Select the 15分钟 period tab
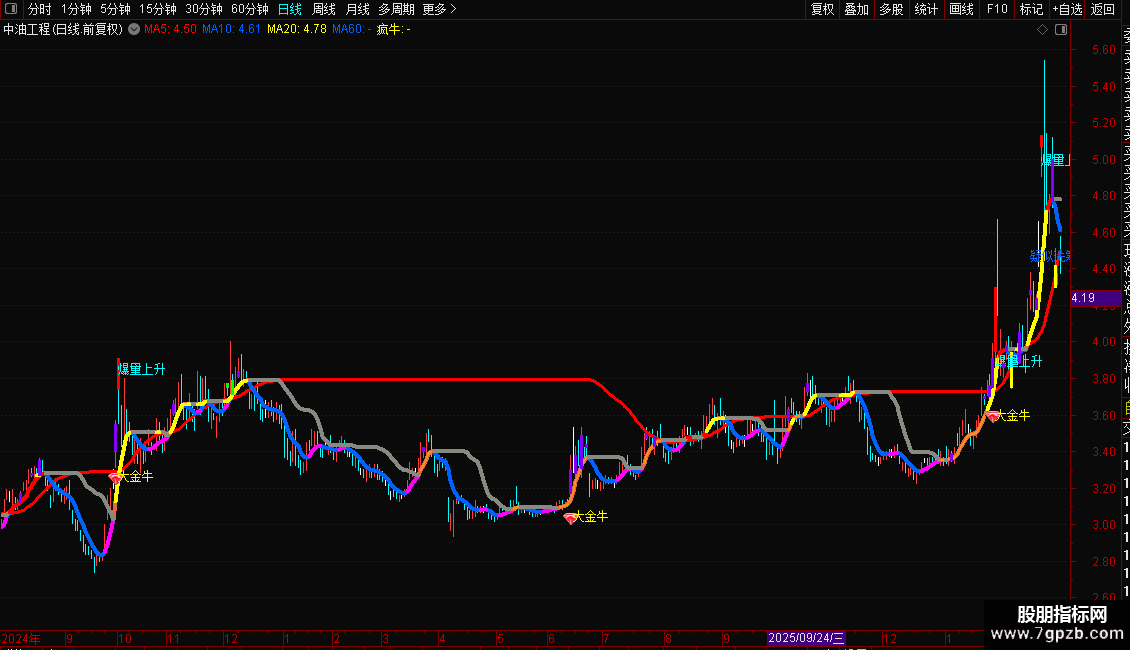The image size is (1130, 650). click(x=158, y=9)
